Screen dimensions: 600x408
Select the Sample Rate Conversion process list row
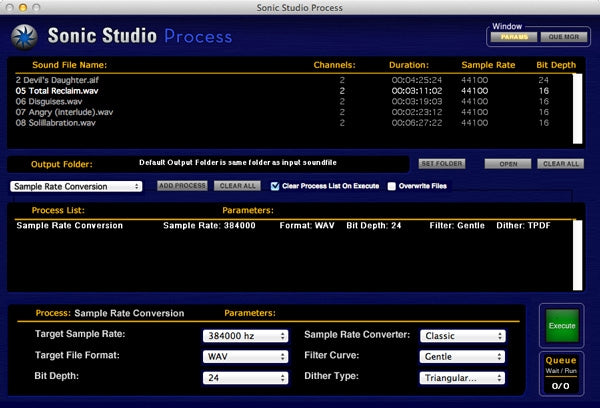(293, 225)
